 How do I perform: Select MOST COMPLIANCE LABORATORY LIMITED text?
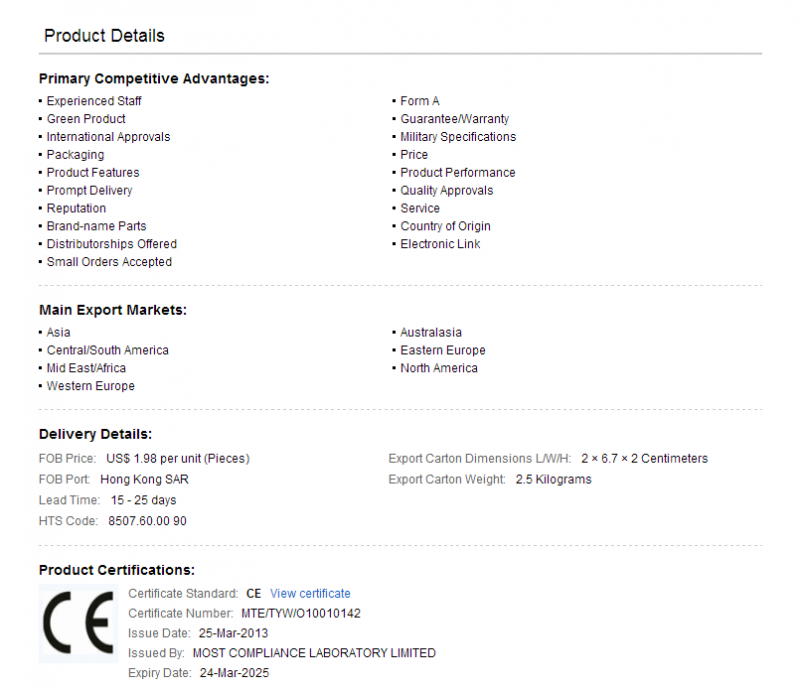point(314,653)
